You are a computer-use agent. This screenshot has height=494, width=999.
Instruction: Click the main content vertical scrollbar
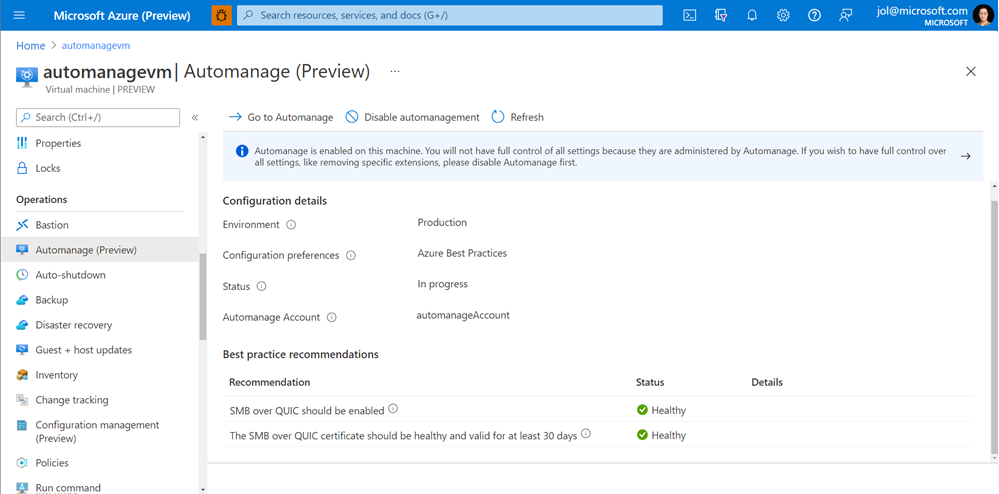pos(995,327)
